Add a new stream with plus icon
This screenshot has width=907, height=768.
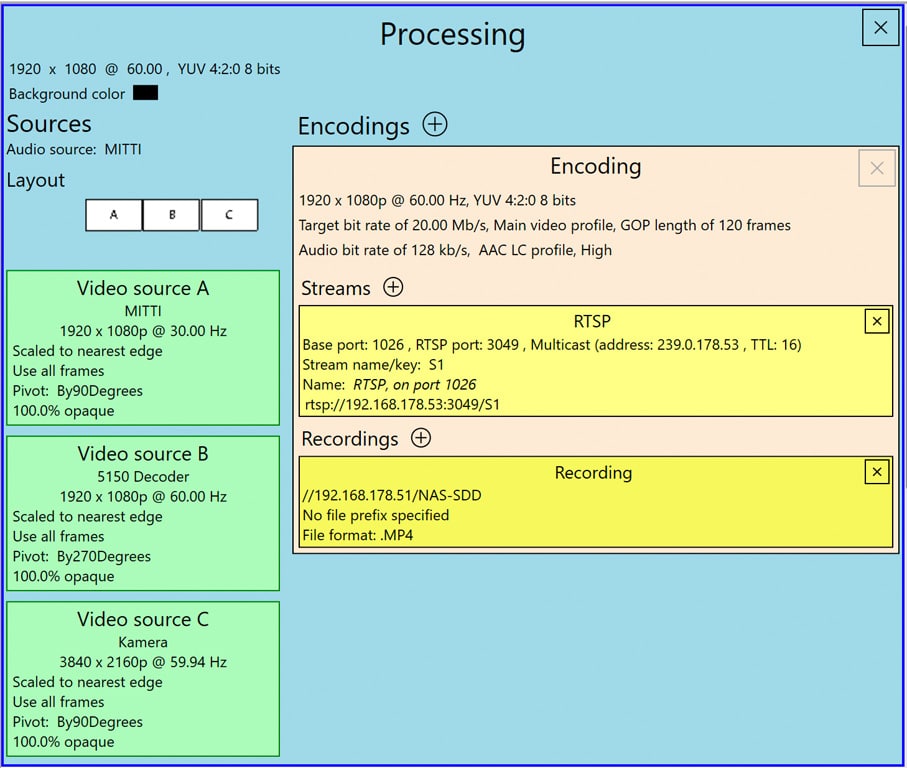pos(394,288)
